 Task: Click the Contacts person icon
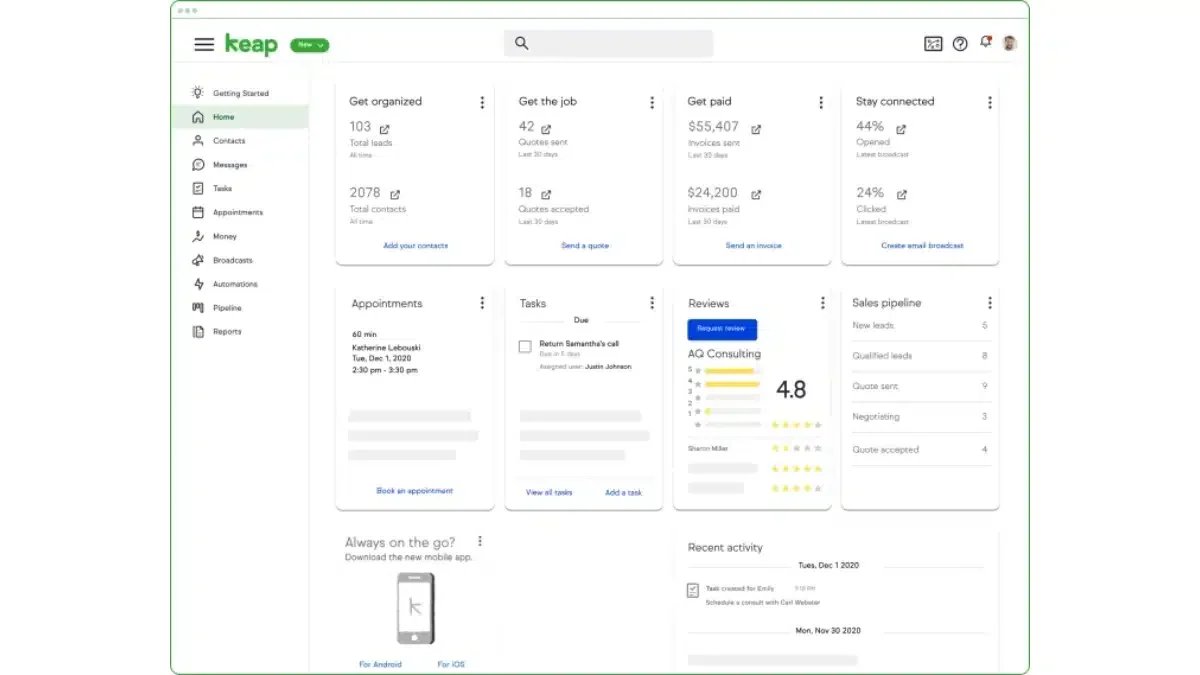198,141
